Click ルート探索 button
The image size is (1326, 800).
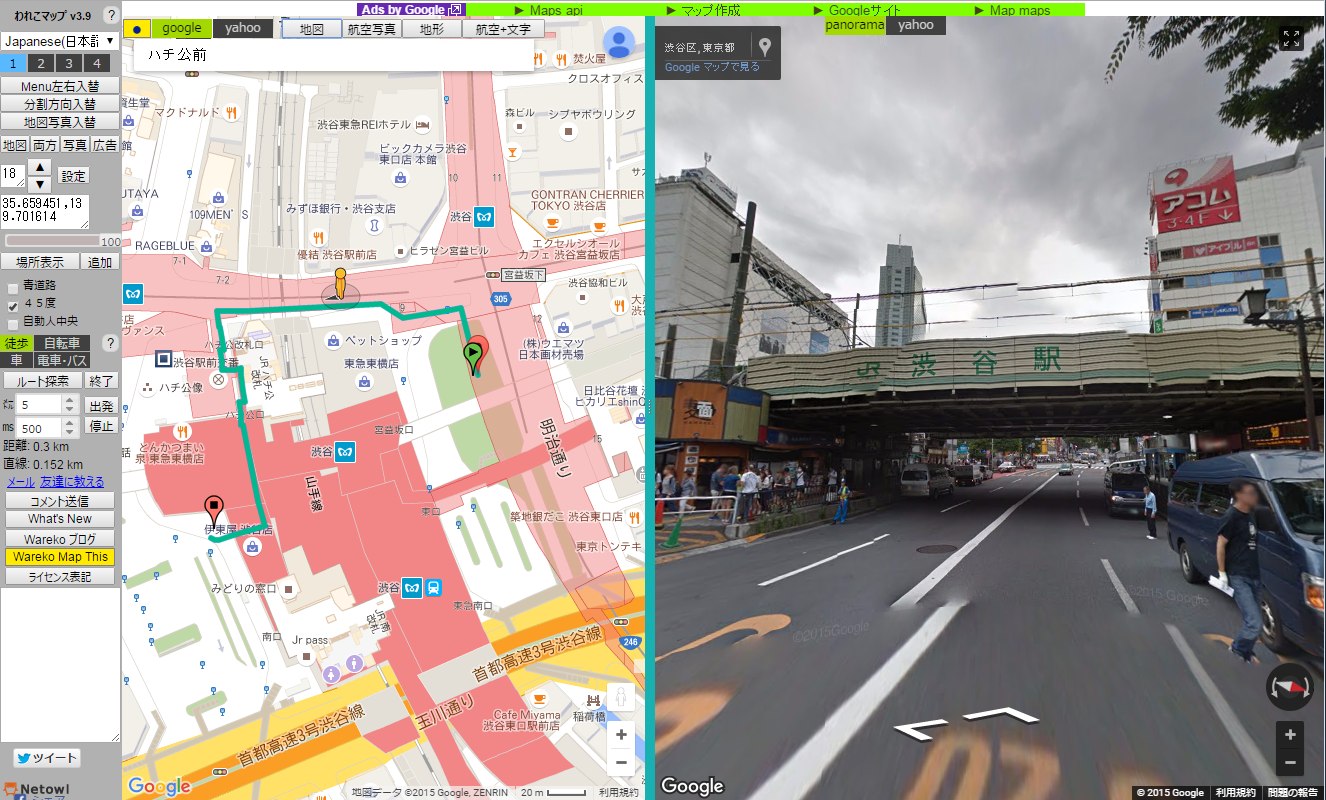42,381
